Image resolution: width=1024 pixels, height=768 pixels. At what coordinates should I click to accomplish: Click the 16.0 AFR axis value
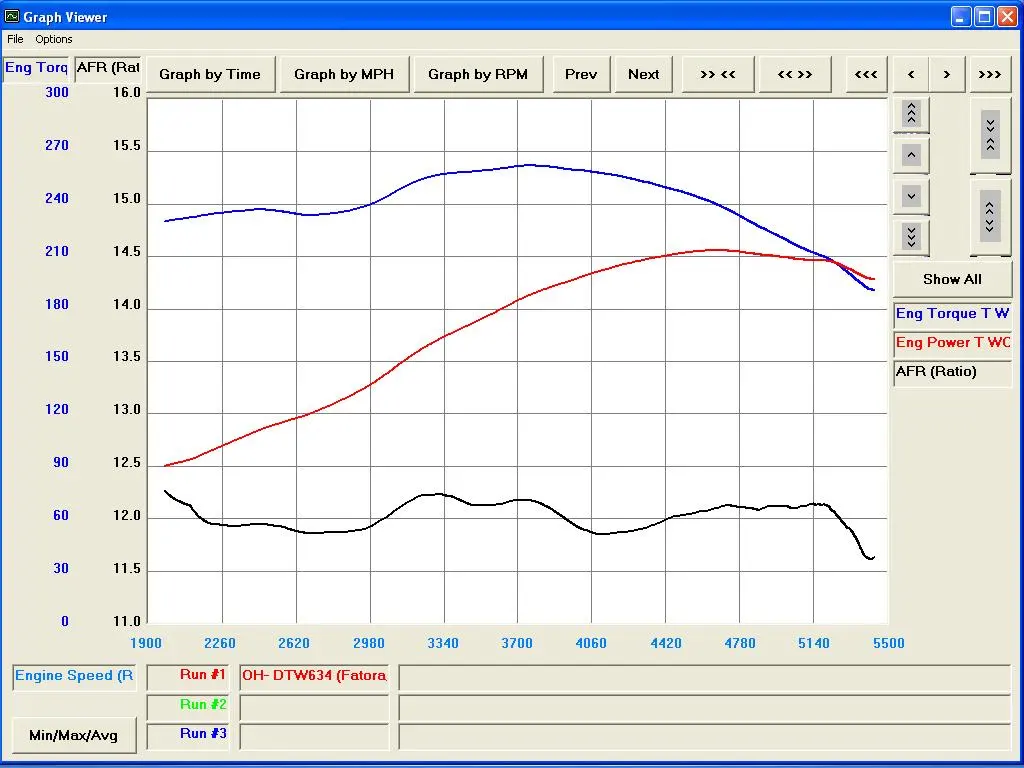pyautogui.click(x=127, y=93)
